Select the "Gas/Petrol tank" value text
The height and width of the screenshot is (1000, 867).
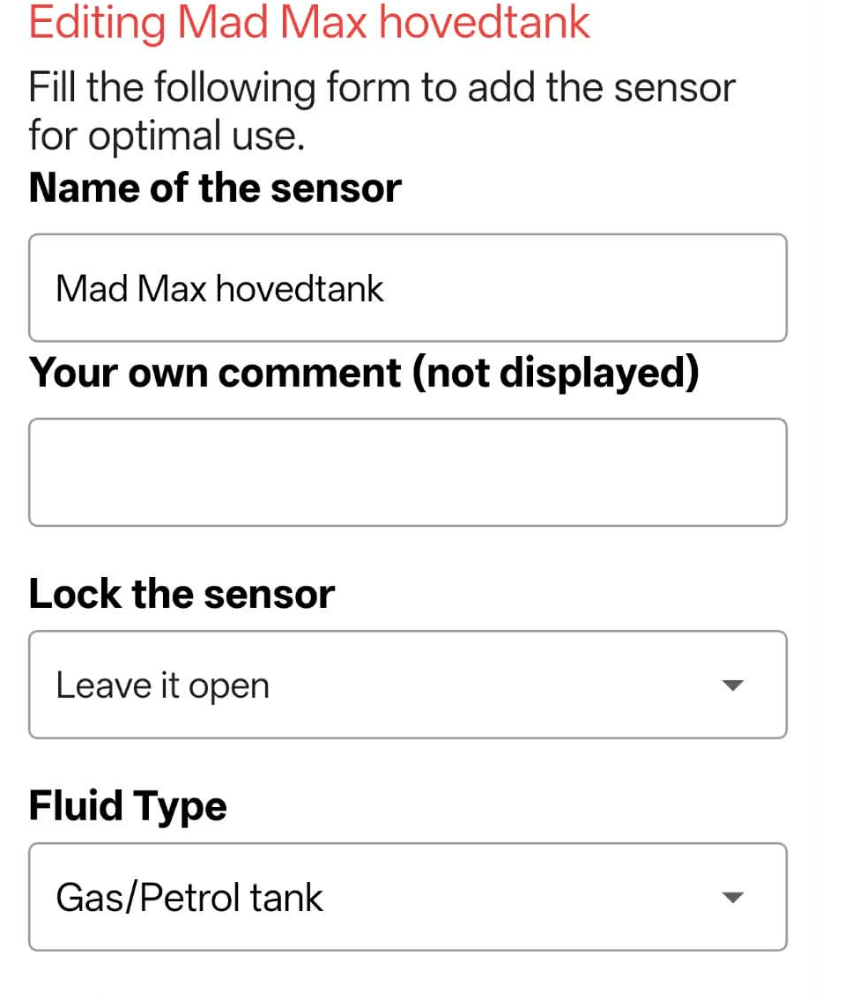(189, 898)
